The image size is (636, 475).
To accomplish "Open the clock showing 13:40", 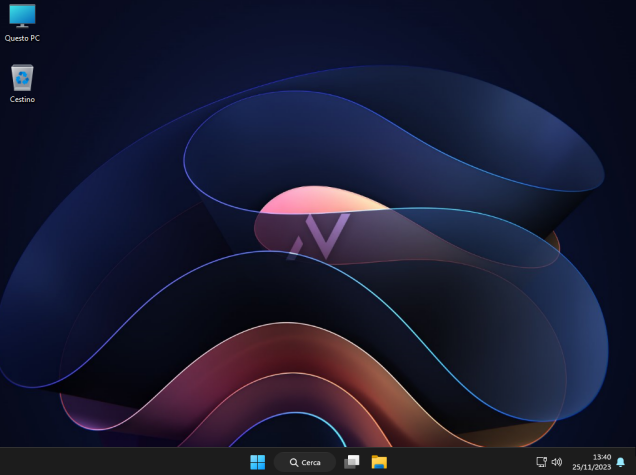I will [x=602, y=457].
